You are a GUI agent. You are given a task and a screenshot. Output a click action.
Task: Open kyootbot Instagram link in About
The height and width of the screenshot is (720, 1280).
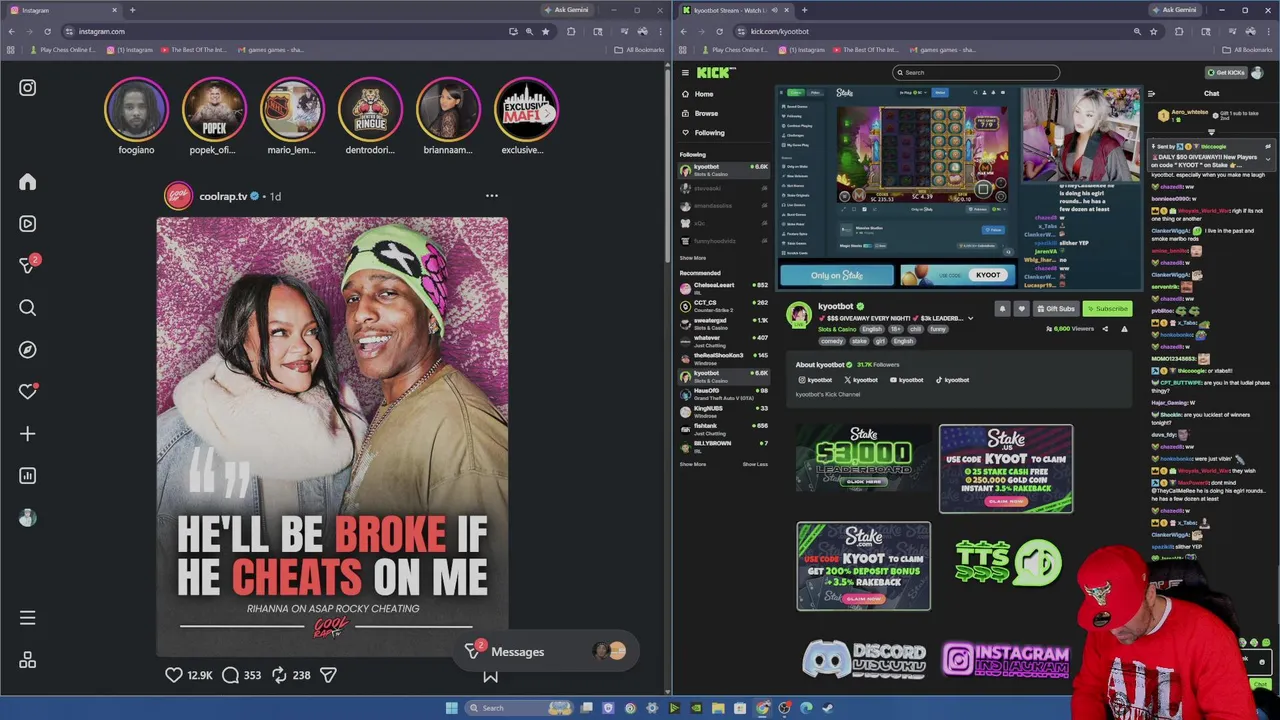[x=815, y=380]
